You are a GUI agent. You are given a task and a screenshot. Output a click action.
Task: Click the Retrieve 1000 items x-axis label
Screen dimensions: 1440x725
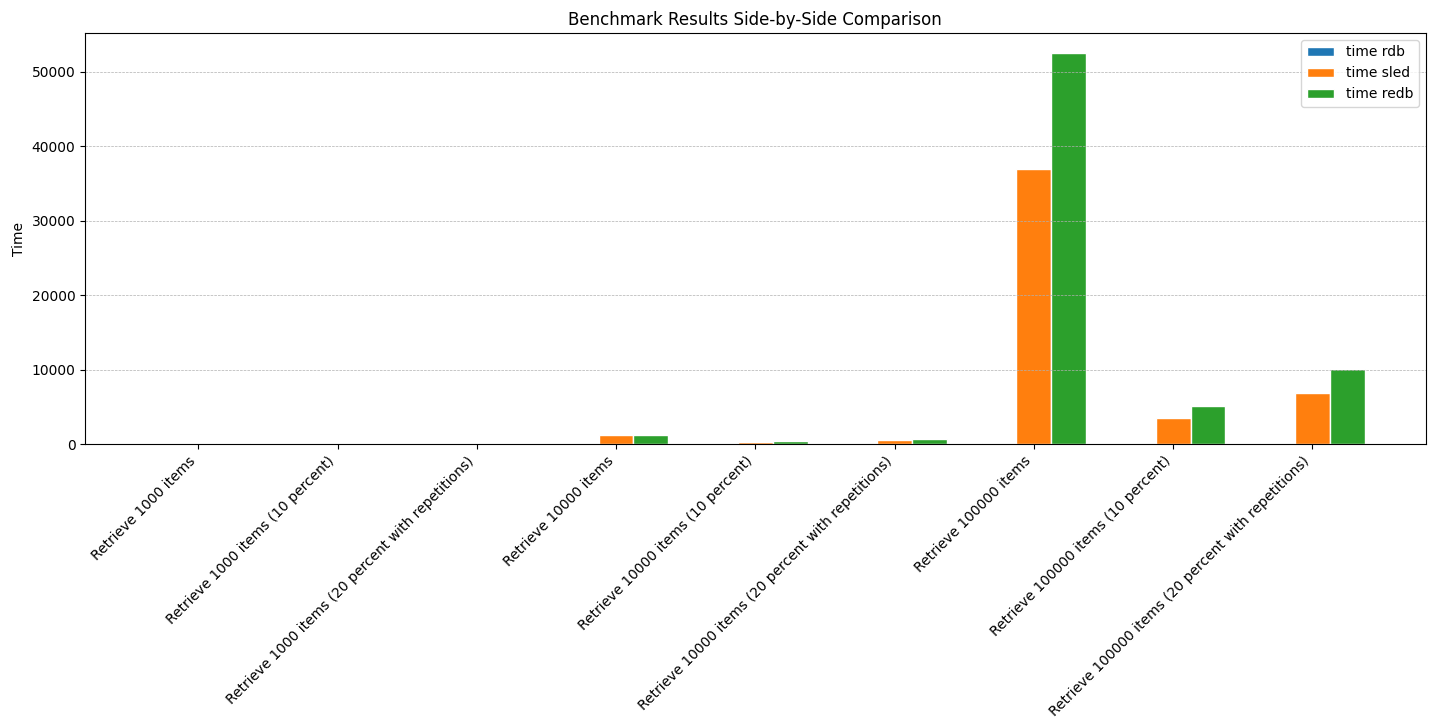(x=143, y=507)
